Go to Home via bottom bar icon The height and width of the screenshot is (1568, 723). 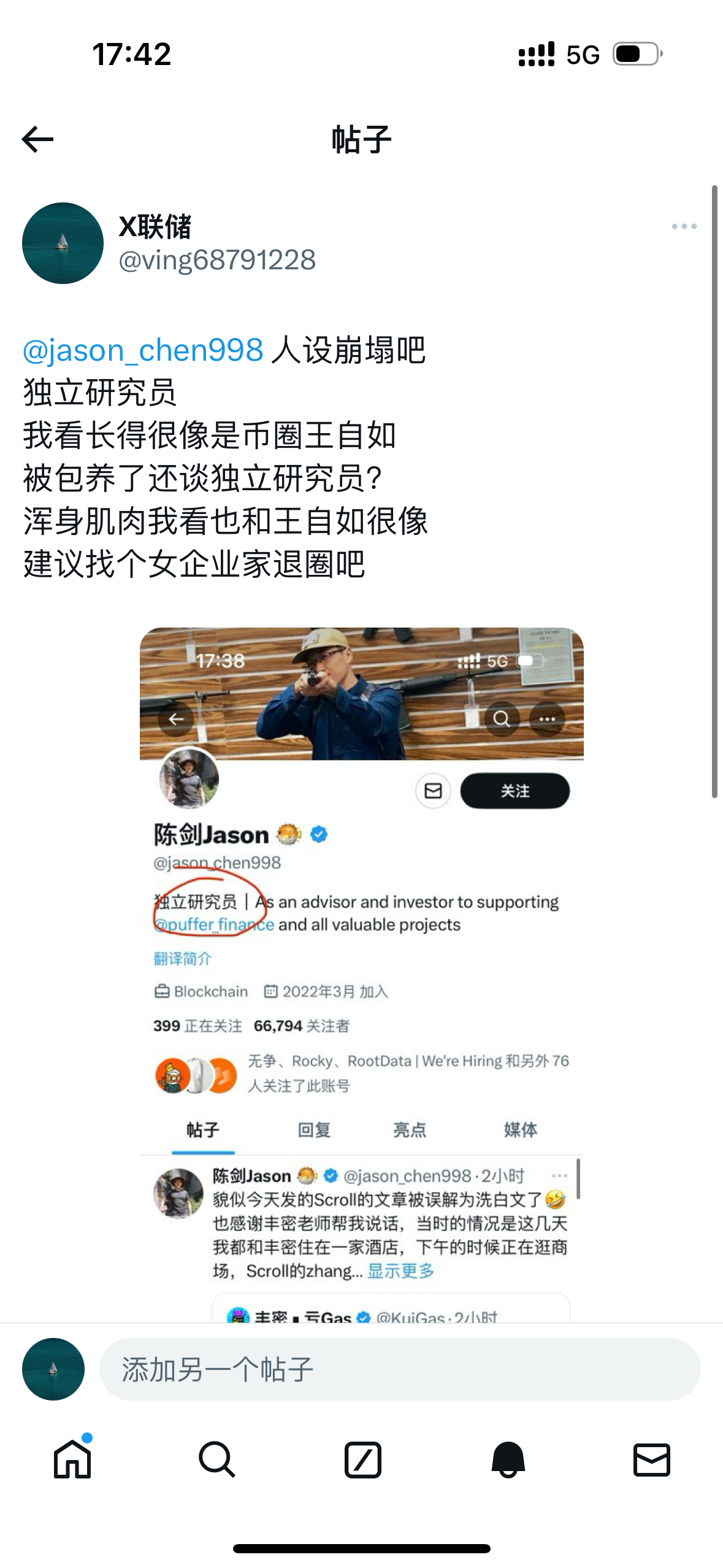click(72, 1459)
